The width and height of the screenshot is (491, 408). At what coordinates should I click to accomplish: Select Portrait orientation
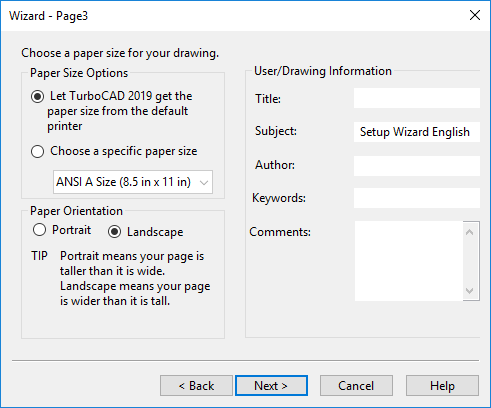39,230
